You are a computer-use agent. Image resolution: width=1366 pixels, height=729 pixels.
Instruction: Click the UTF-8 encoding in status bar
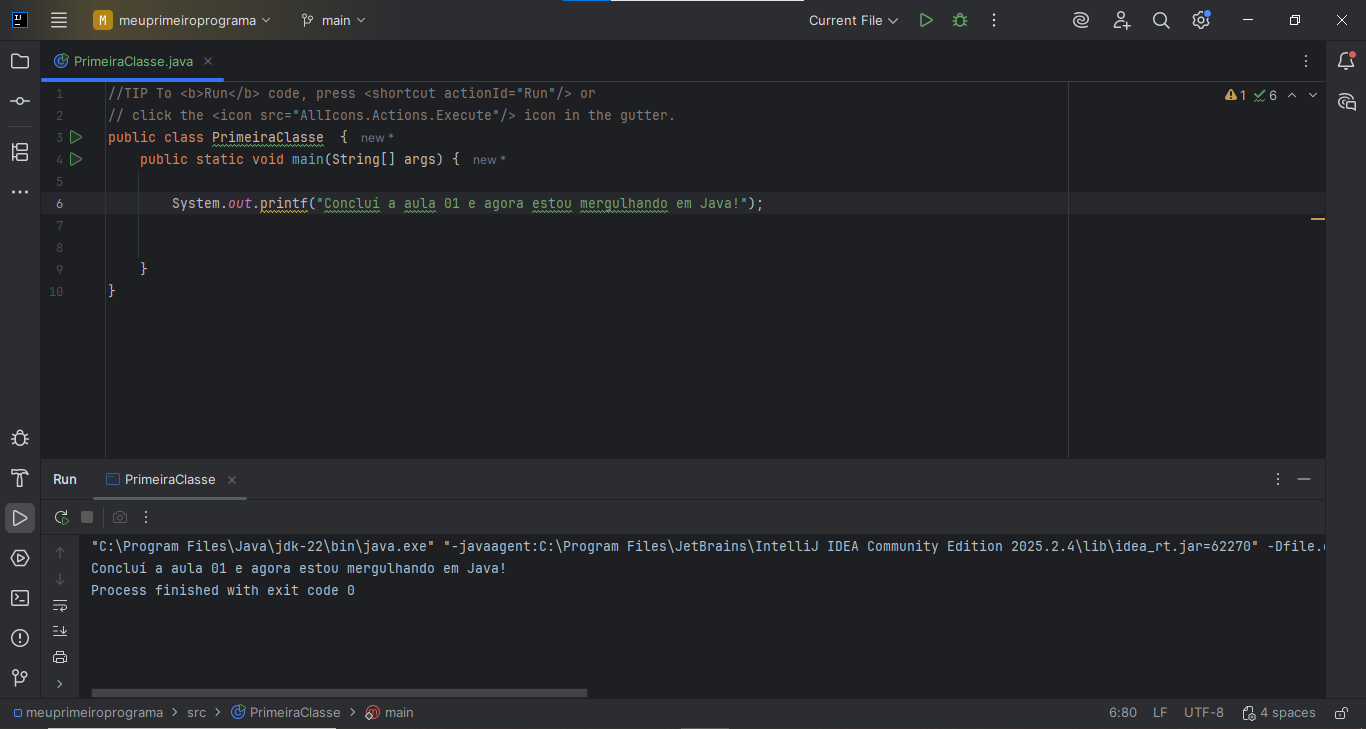click(x=1203, y=713)
